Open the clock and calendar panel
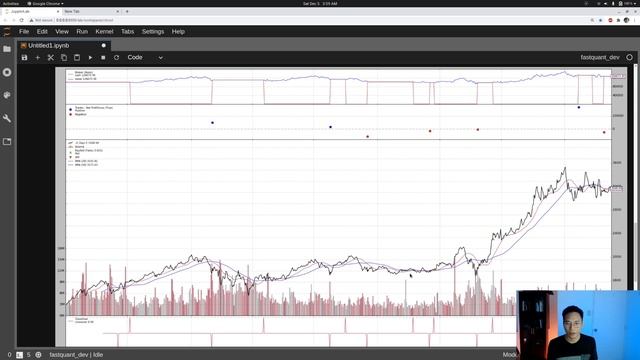This screenshot has width=640, height=360. pos(320,3)
